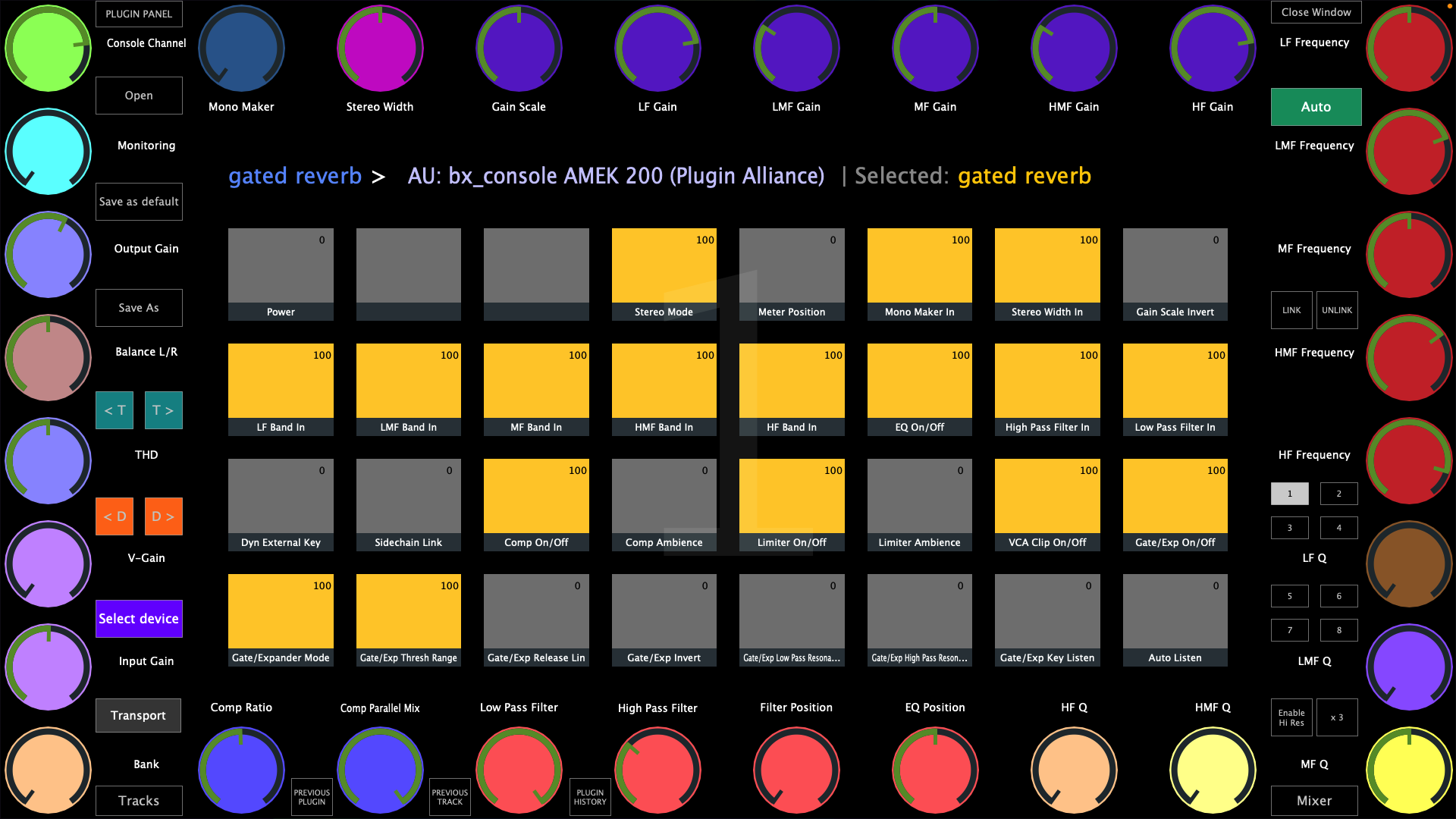This screenshot has width=1456, height=819.
Task: Click the brown LF Q knob
Action: click(1408, 563)
